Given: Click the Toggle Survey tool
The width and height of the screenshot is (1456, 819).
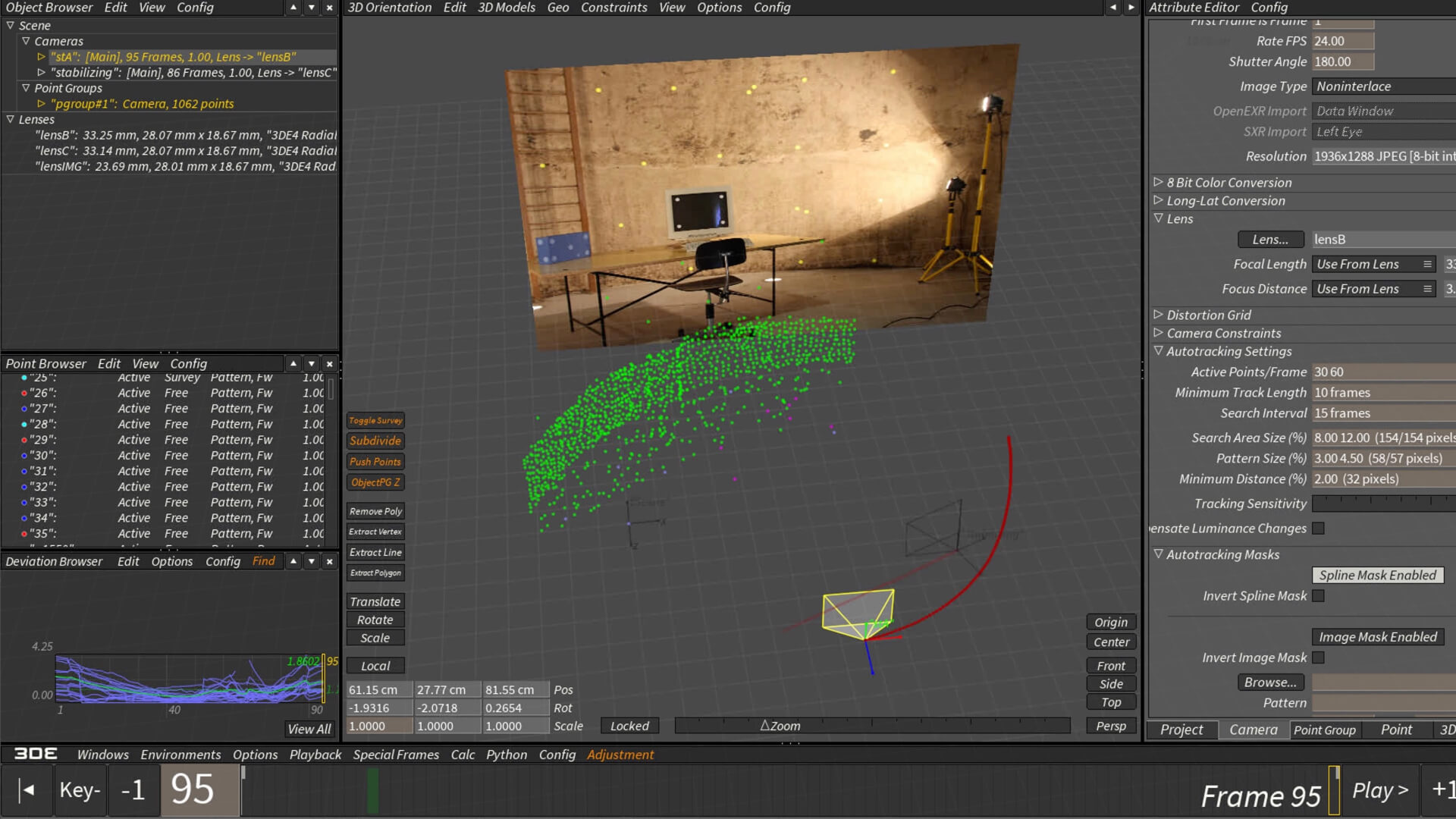Looking at the screenshot, I should 375,420.
